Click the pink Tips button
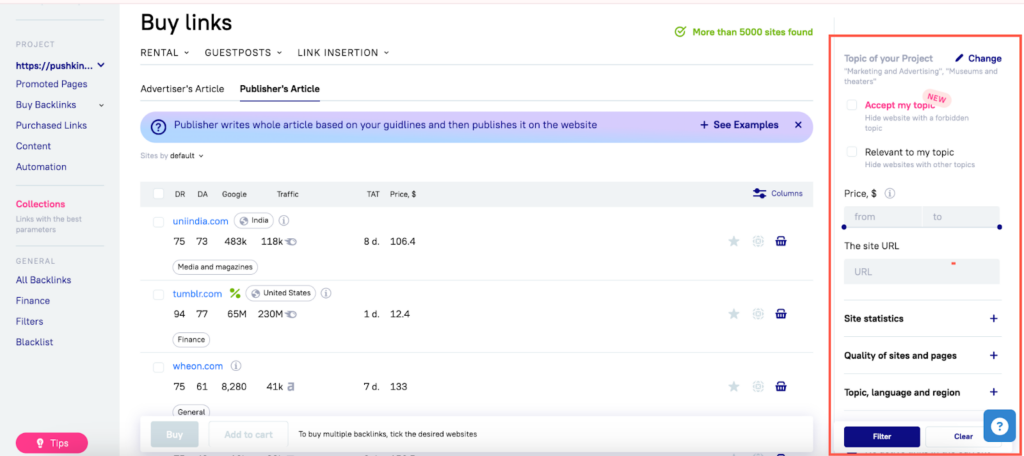 tap(52, 443)
